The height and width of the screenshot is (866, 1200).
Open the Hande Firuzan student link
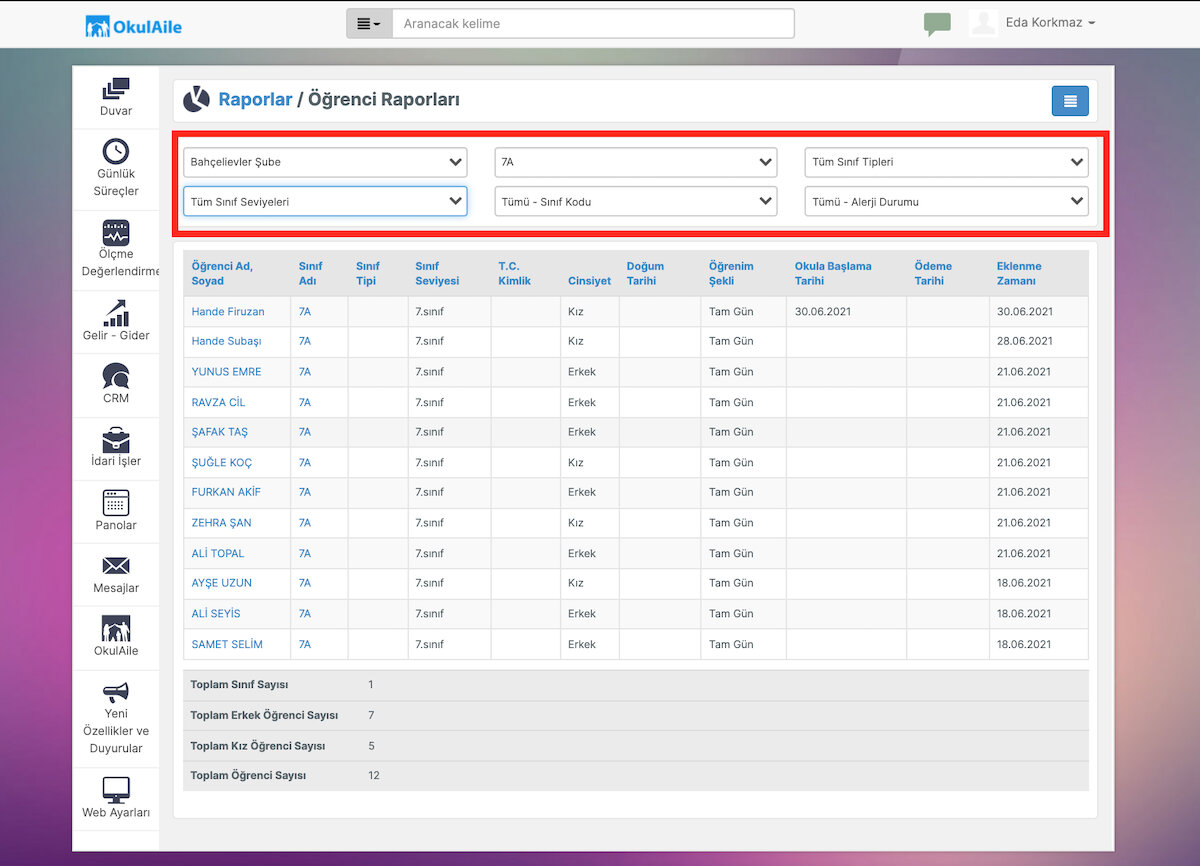coord(228,312)
